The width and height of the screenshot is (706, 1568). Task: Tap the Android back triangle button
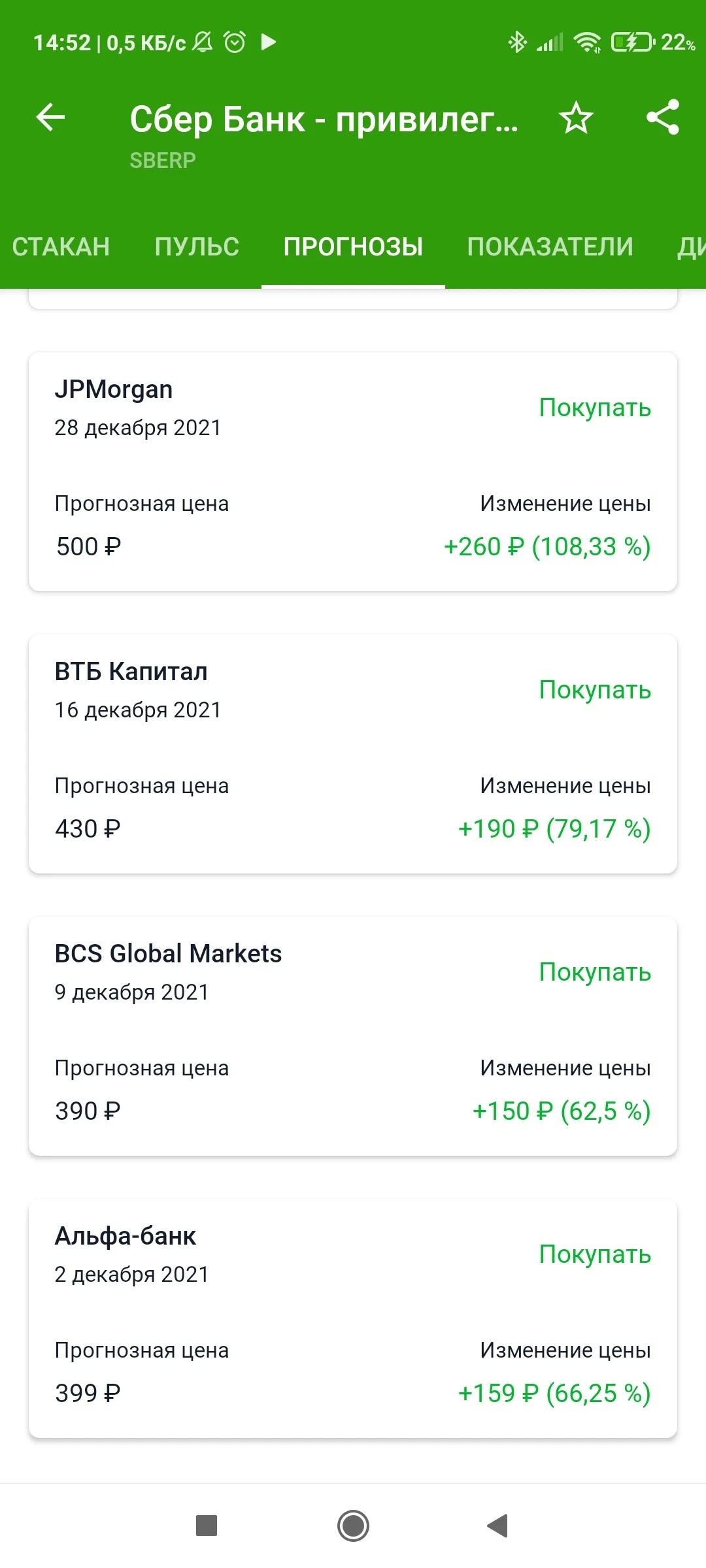[x=498, y=1526]
